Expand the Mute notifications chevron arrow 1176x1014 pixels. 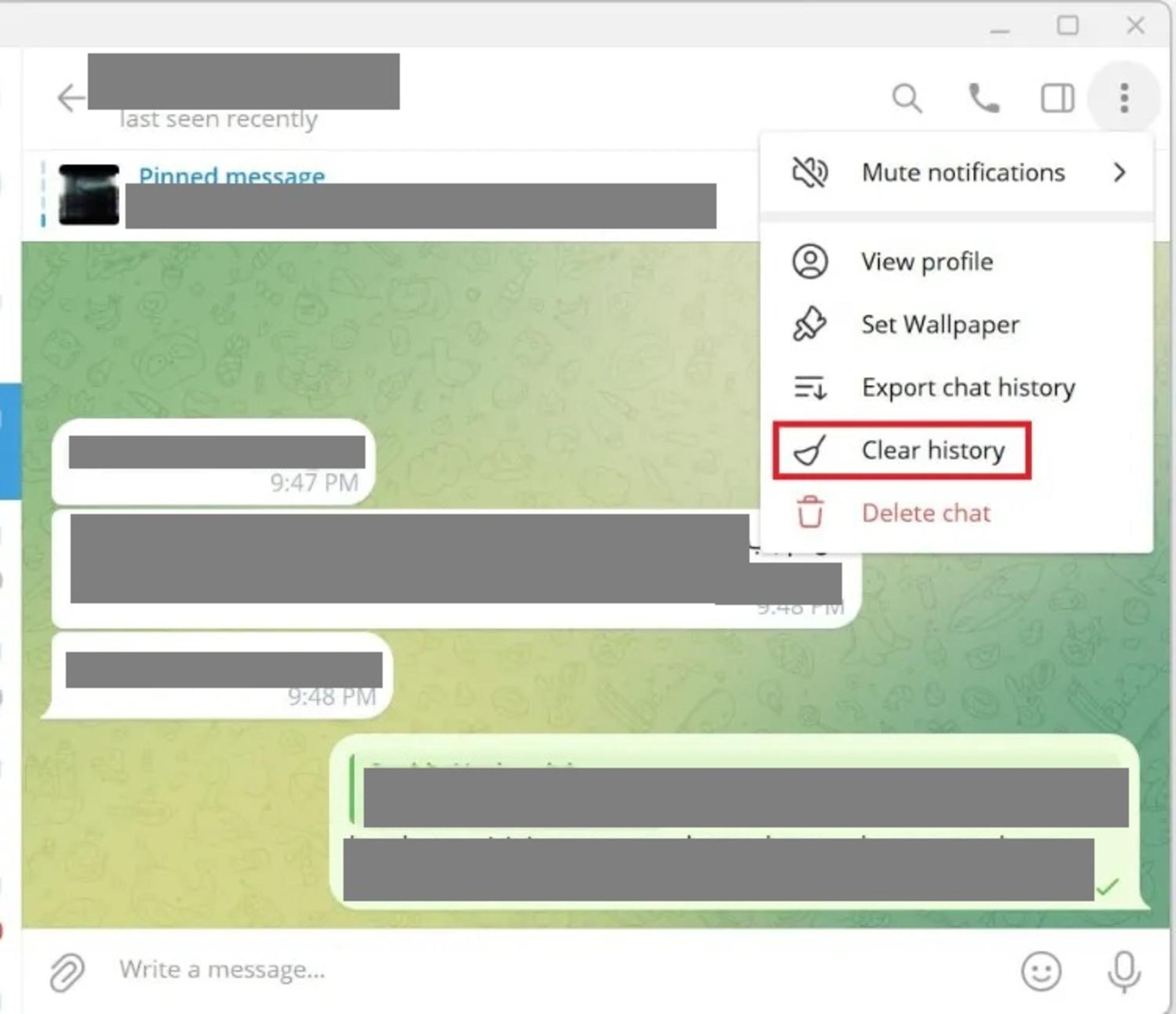click(x=1120, y=173)
